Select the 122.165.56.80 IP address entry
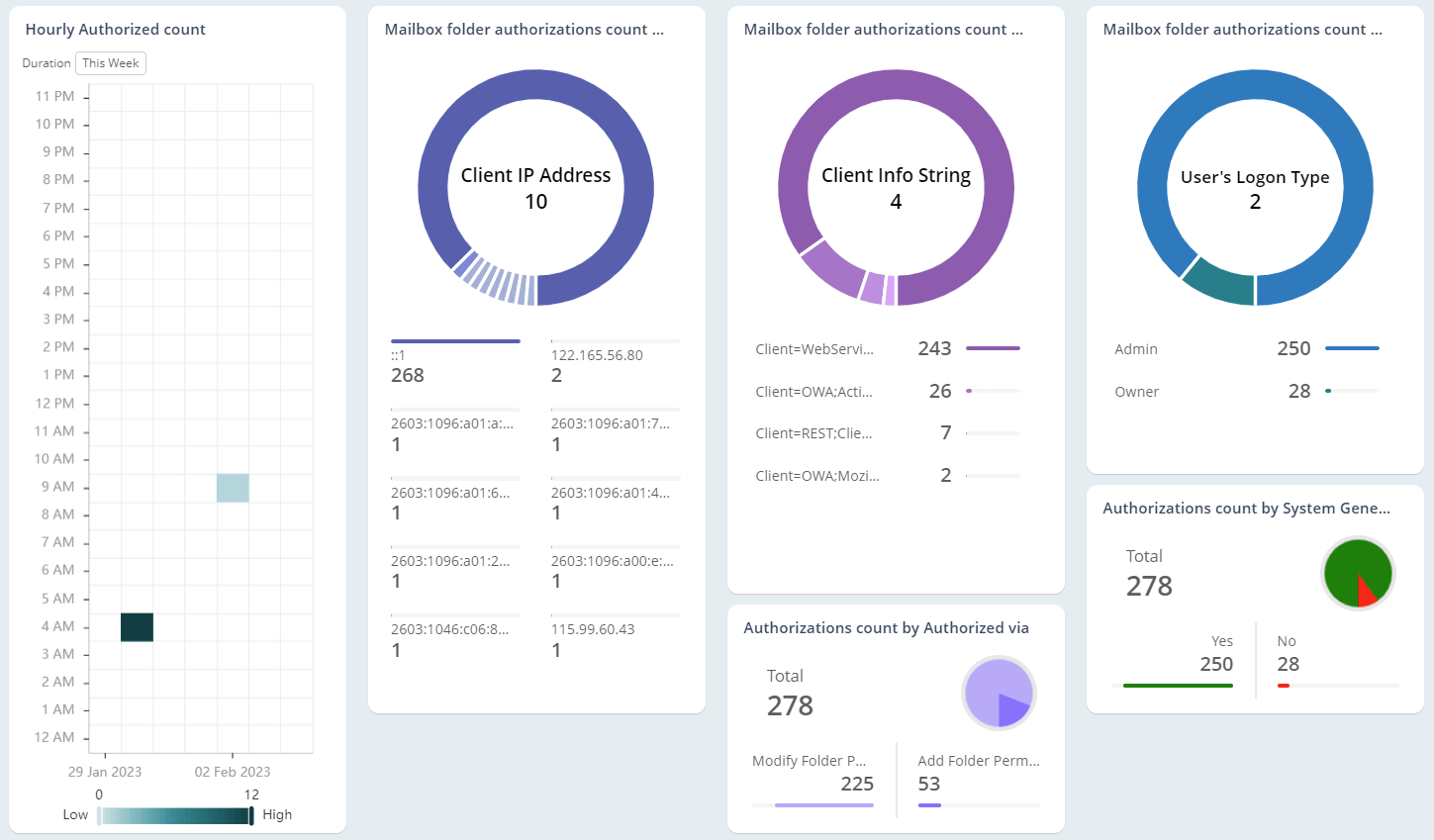 [x=615, y=365]
